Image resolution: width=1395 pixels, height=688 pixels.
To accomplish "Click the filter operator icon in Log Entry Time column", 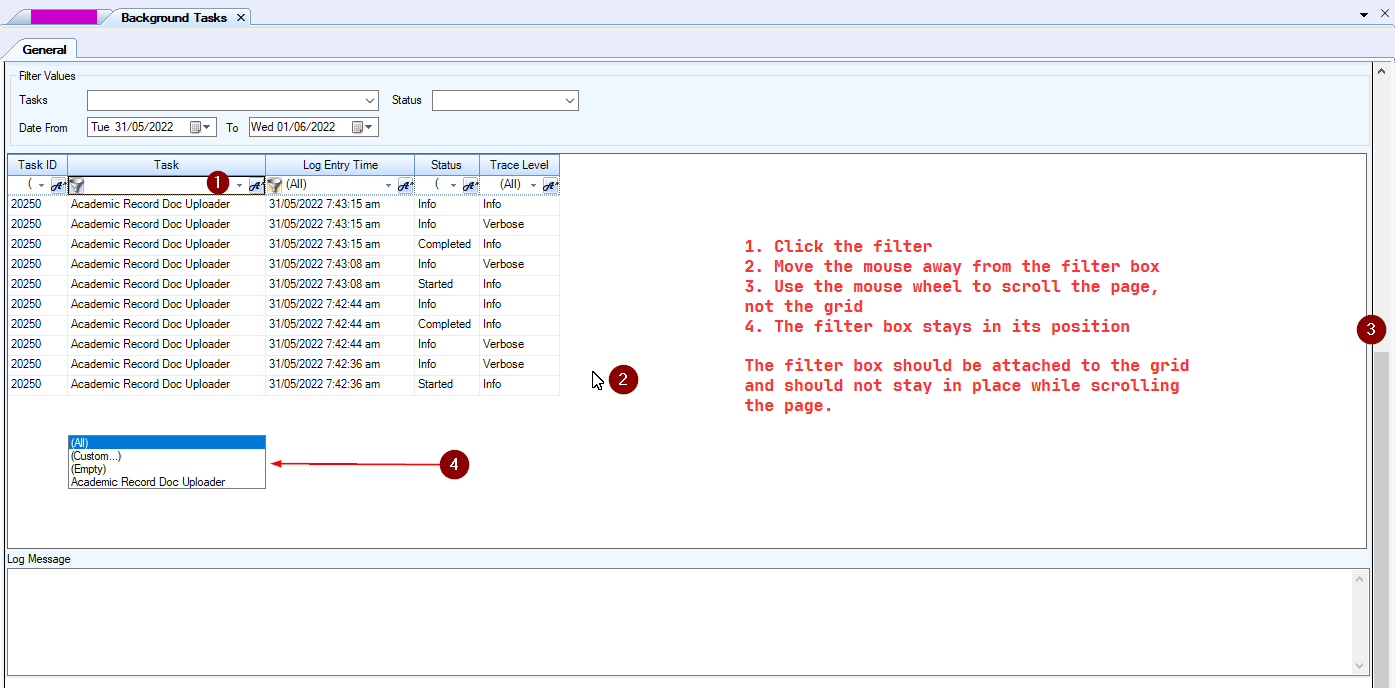I will [405, 185].
